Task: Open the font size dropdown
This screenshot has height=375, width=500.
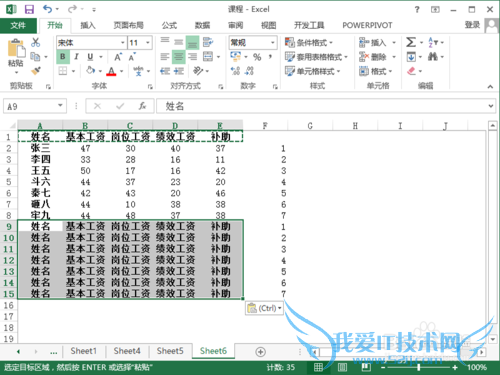Action: tap(148, 42)
